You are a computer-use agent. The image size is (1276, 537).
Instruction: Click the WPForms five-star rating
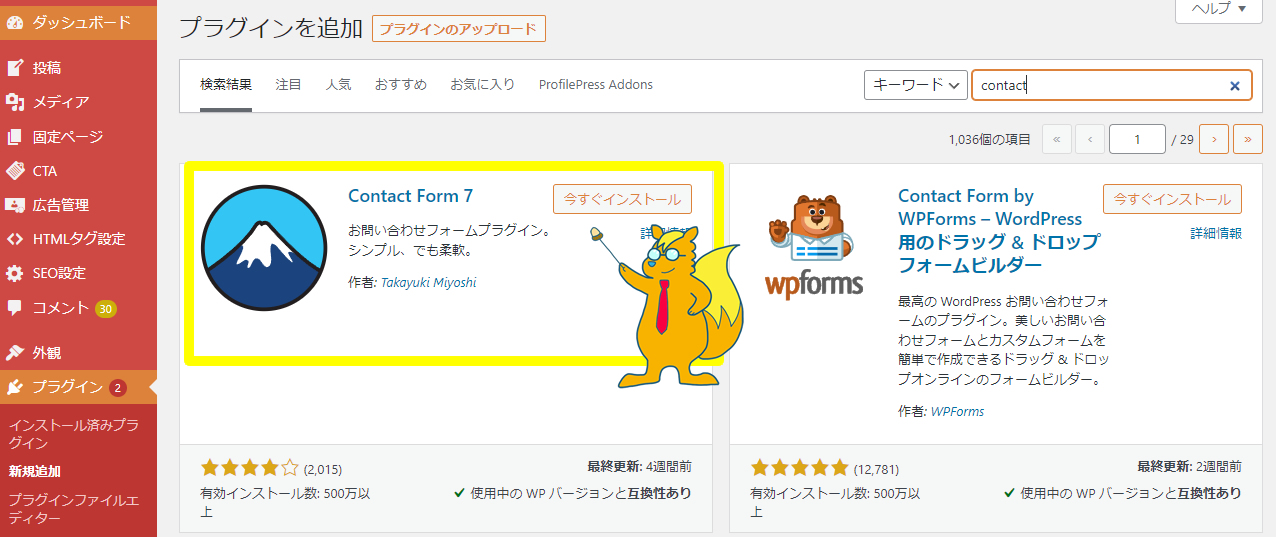(799, 467)
